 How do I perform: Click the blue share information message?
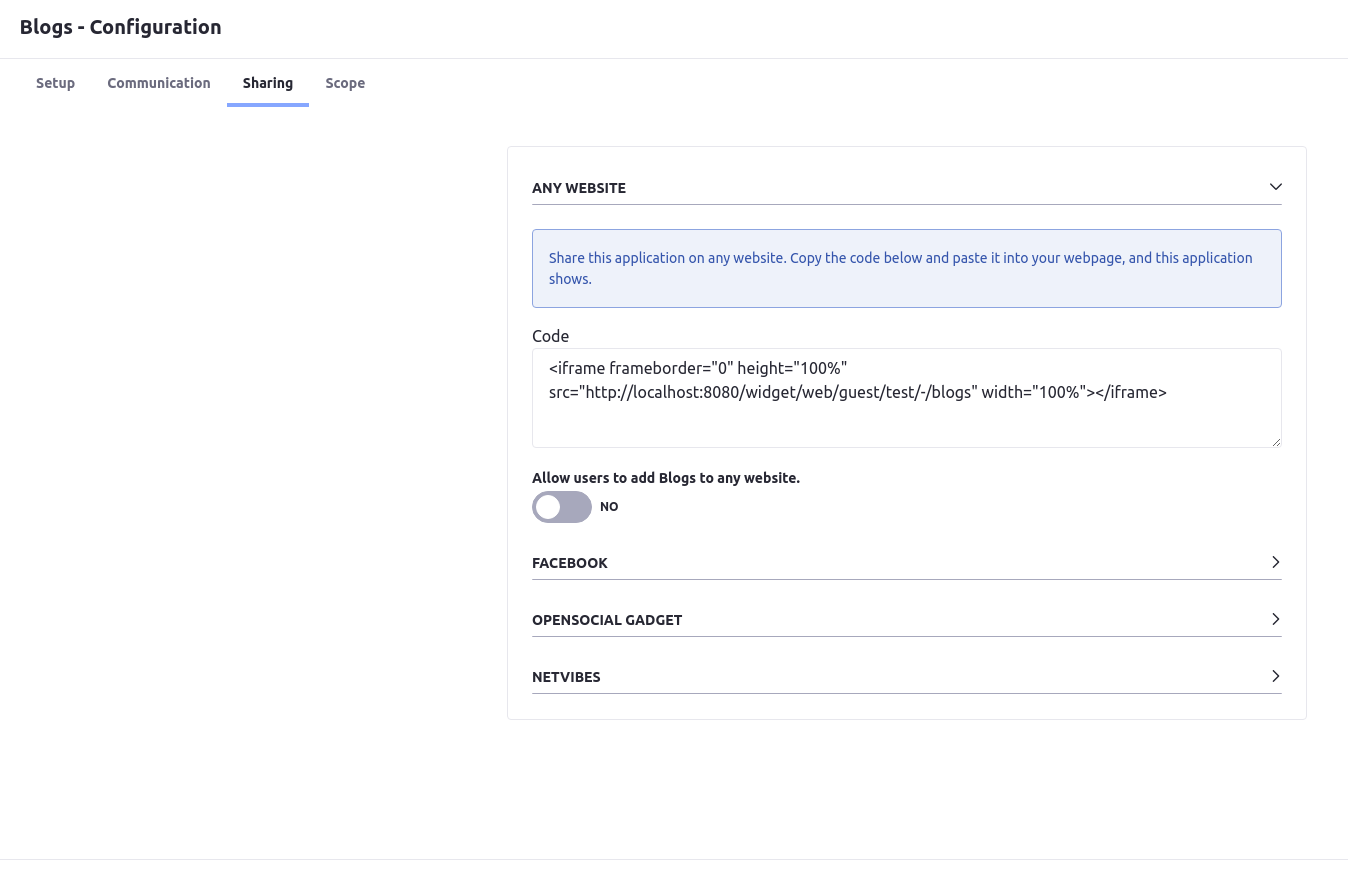click(x=906, y=268)
